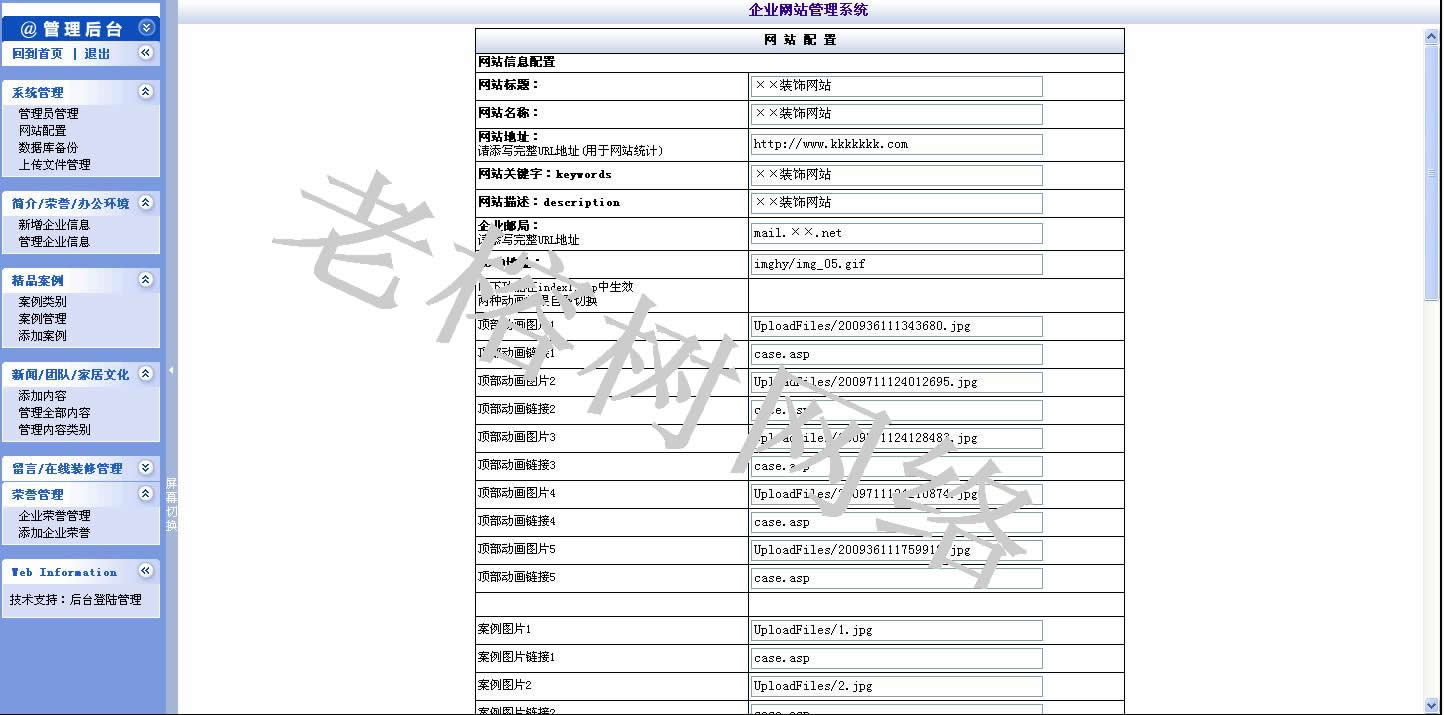The height and width of the screenshot is (715, 1444).
Task: Focus the 企业邮局 mail field
Action: [x=896, y=233]
